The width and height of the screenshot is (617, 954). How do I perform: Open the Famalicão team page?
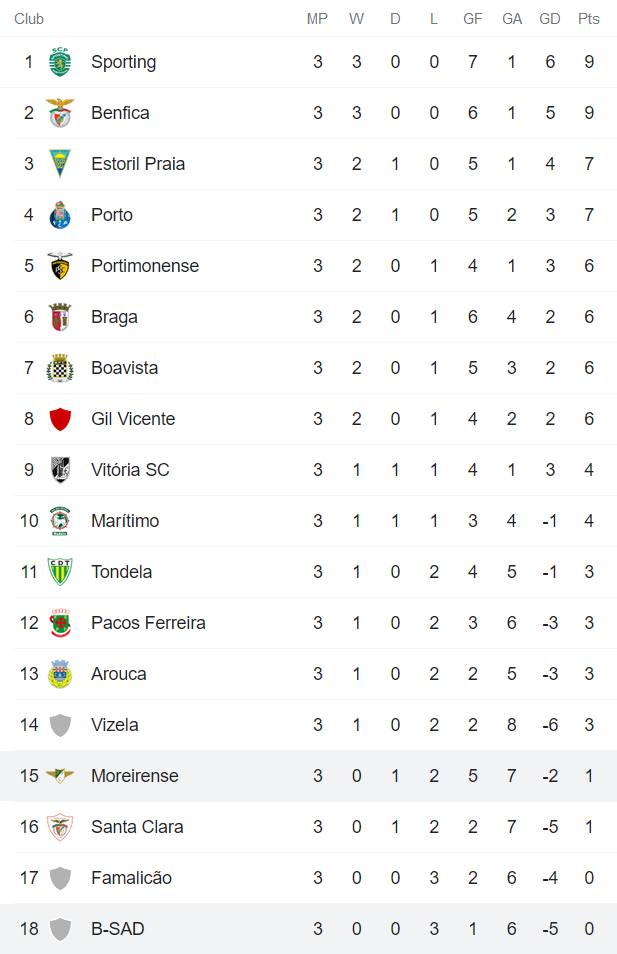[x=131, y=878]
